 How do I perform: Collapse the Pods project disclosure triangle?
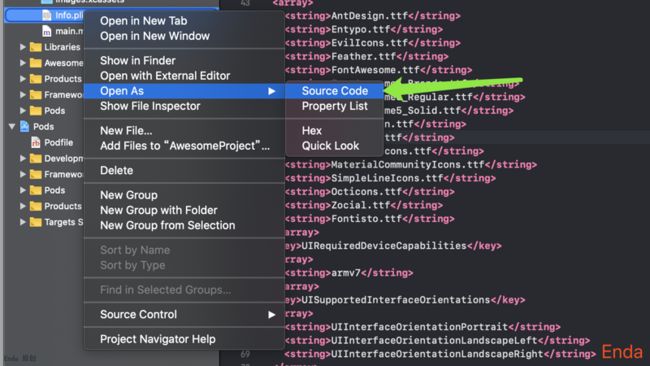[12, 126]
